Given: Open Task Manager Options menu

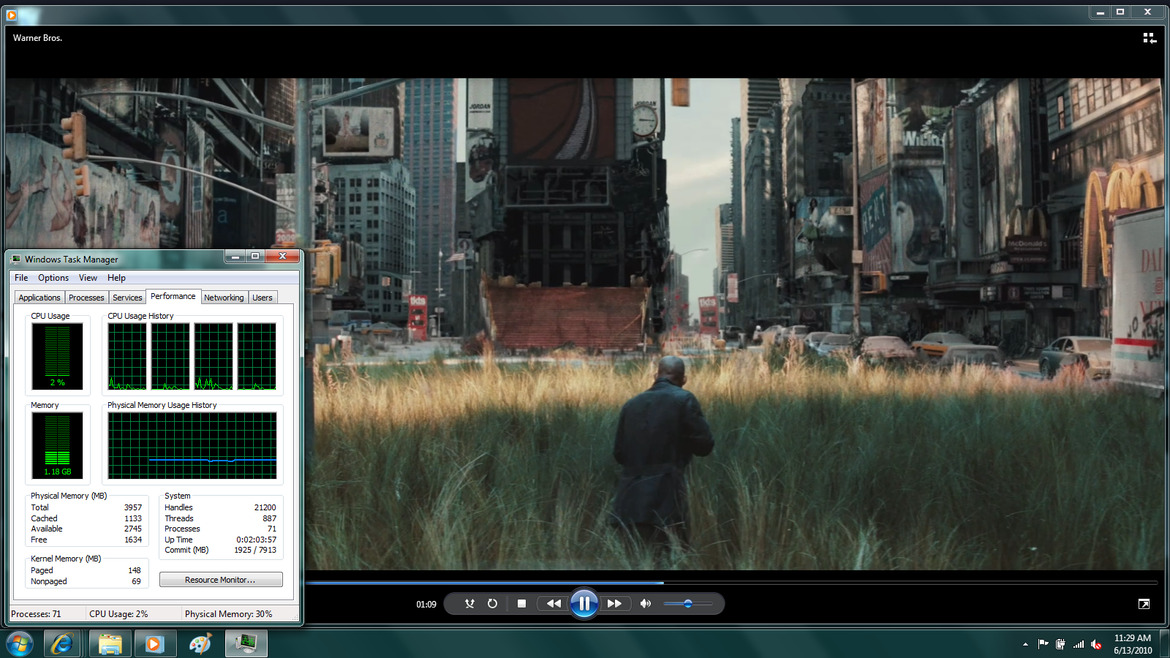Looking at the screenshot, I should [53, 278].
